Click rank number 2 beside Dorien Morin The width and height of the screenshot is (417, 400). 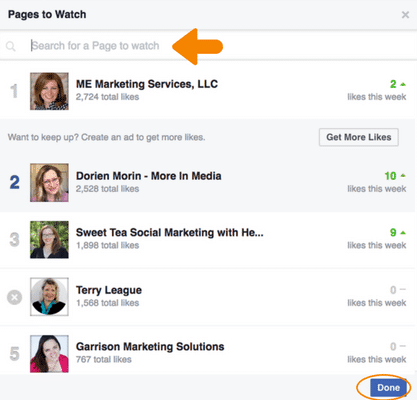(14, 182)
